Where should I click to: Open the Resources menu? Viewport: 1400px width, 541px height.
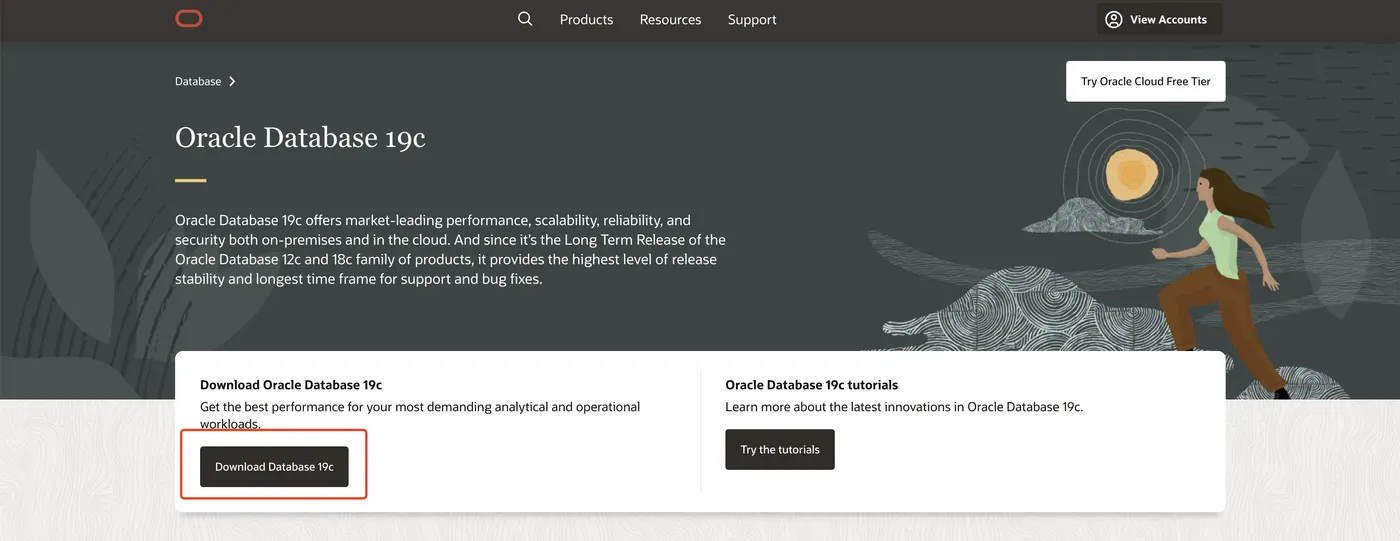pos(670,19)
